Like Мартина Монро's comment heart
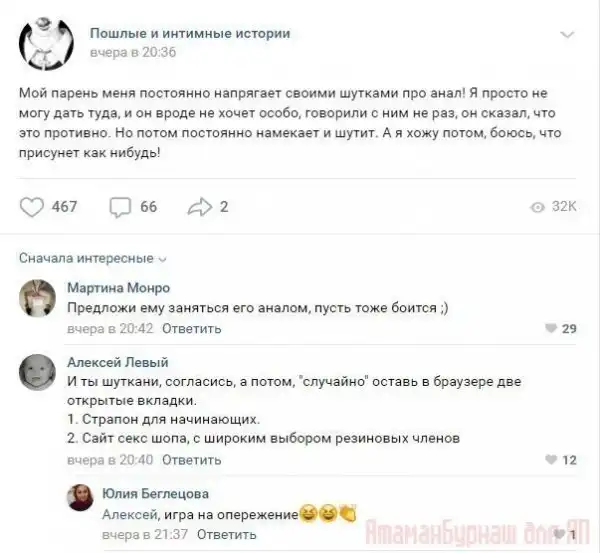600x553 pixels. pyautogui.click(x=551, y=328)
